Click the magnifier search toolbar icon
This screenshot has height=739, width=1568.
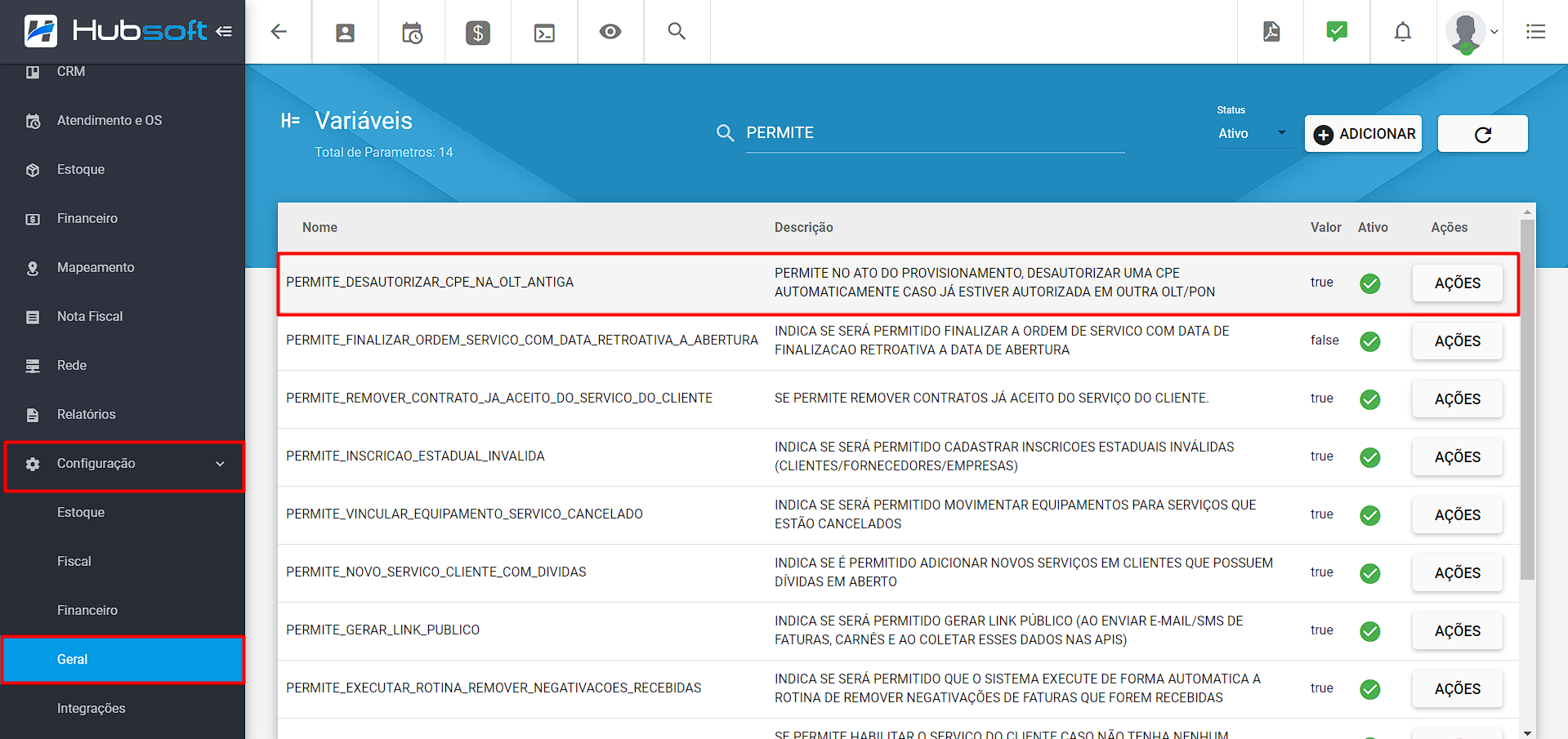pyautogui.click(x=677, y=32)
